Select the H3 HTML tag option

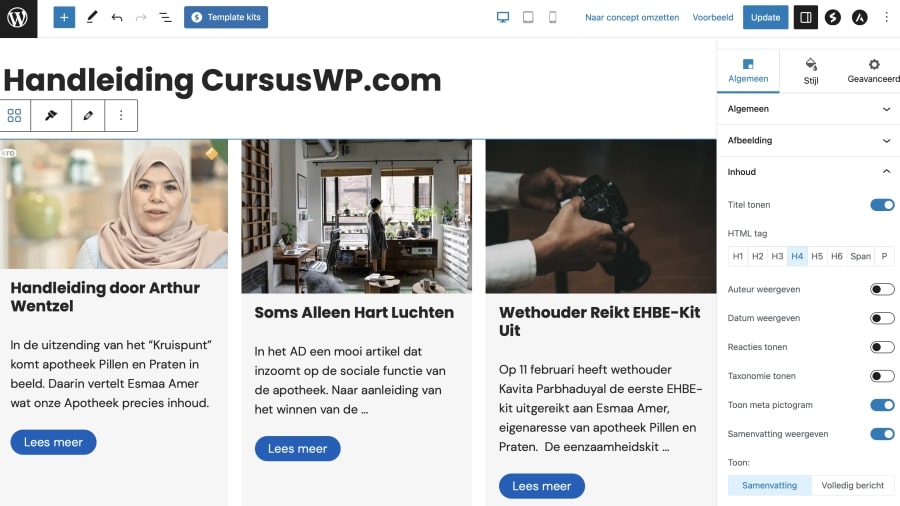777,256
